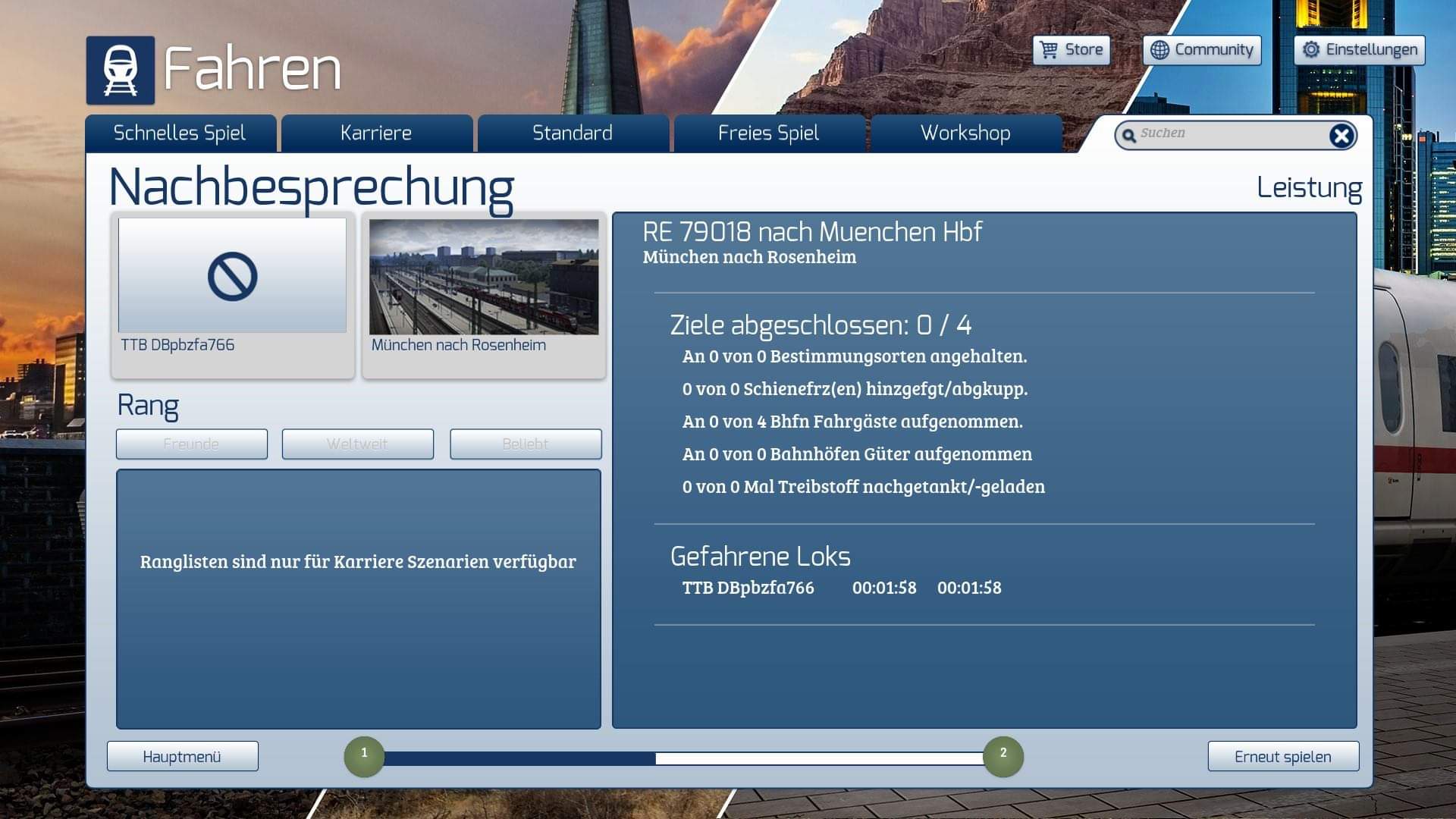Clear the search with the X icon
1456x819 pixels.
pos(1341,136)
